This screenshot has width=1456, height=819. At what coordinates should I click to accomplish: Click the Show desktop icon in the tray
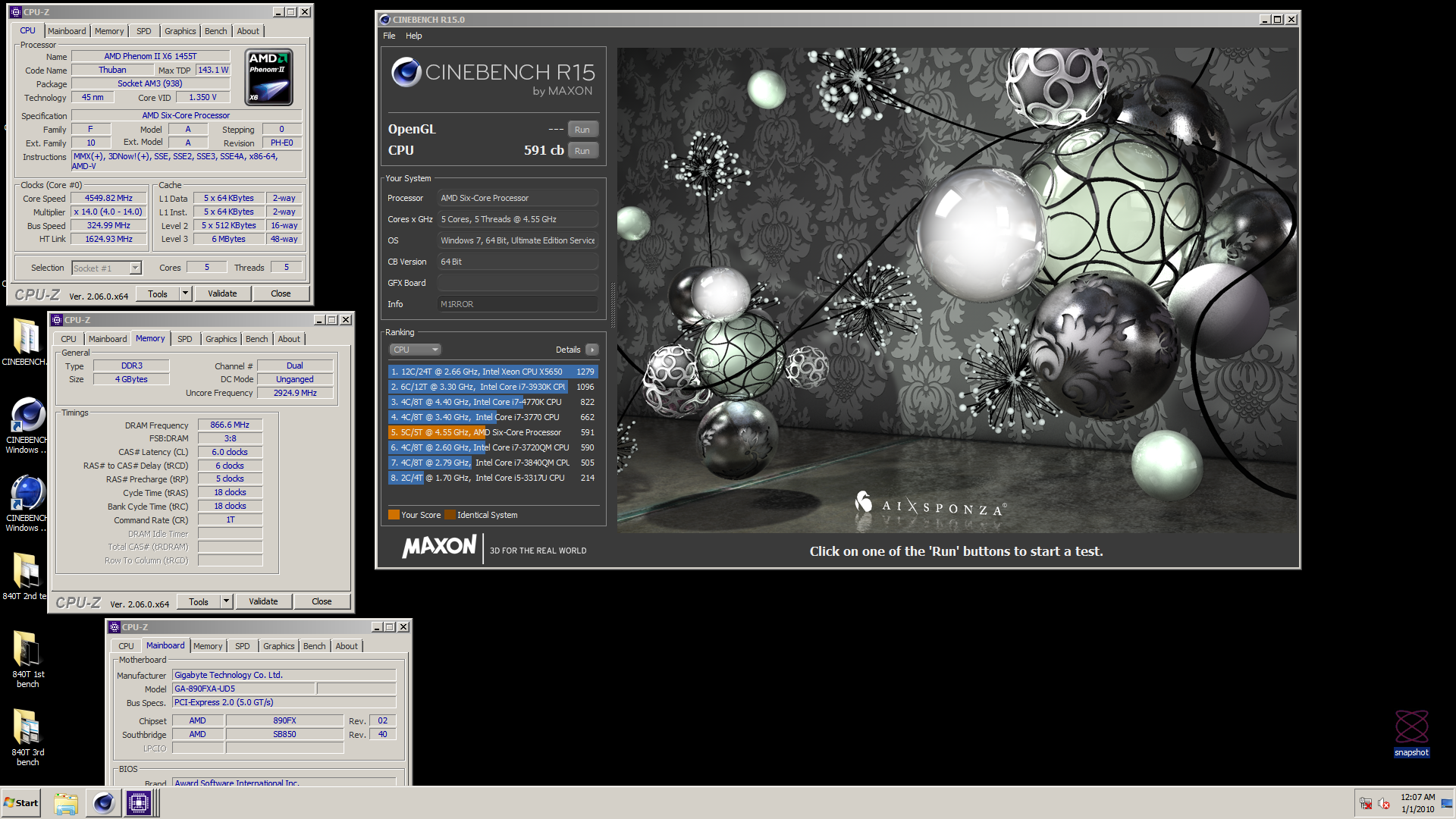1447,804
